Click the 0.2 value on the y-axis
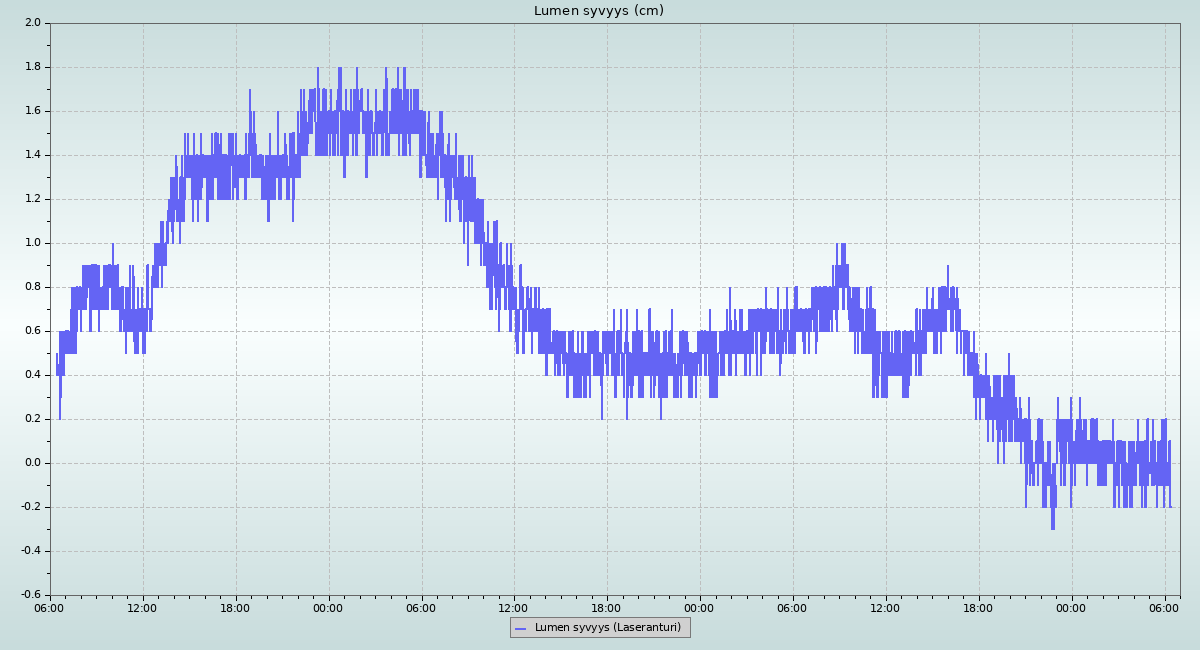Image resolution: width=1200 pixels, height=650 pixels. [x=32, y=419]
